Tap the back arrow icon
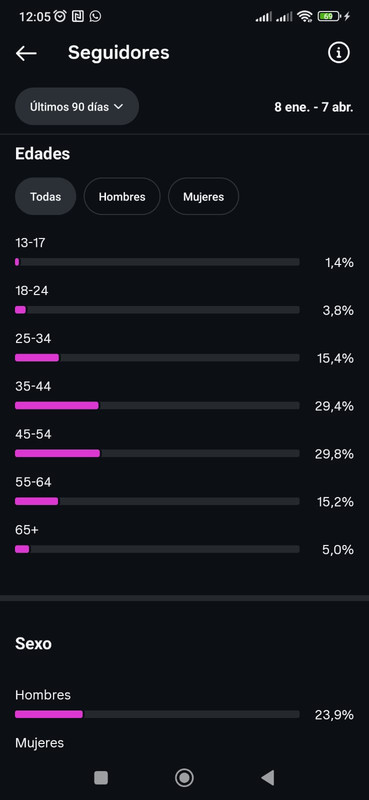This screenshot has height=800, width=369. pos(26,53)
